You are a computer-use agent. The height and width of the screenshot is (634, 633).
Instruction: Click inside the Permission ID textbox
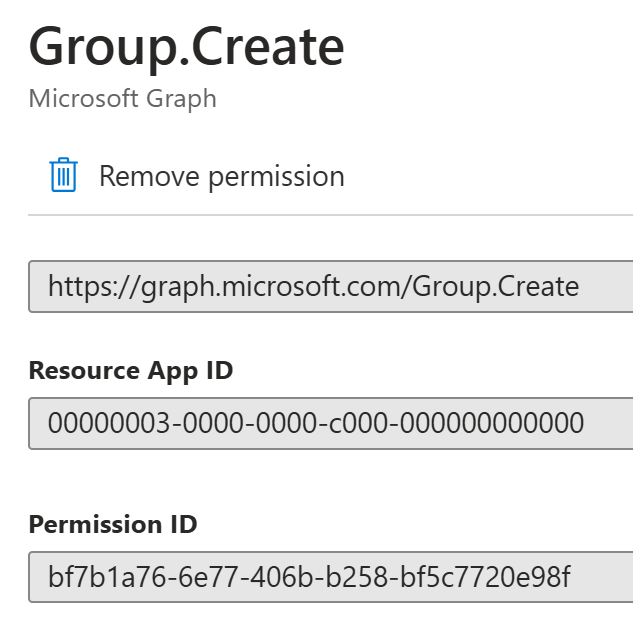click(x=331, y=577)
